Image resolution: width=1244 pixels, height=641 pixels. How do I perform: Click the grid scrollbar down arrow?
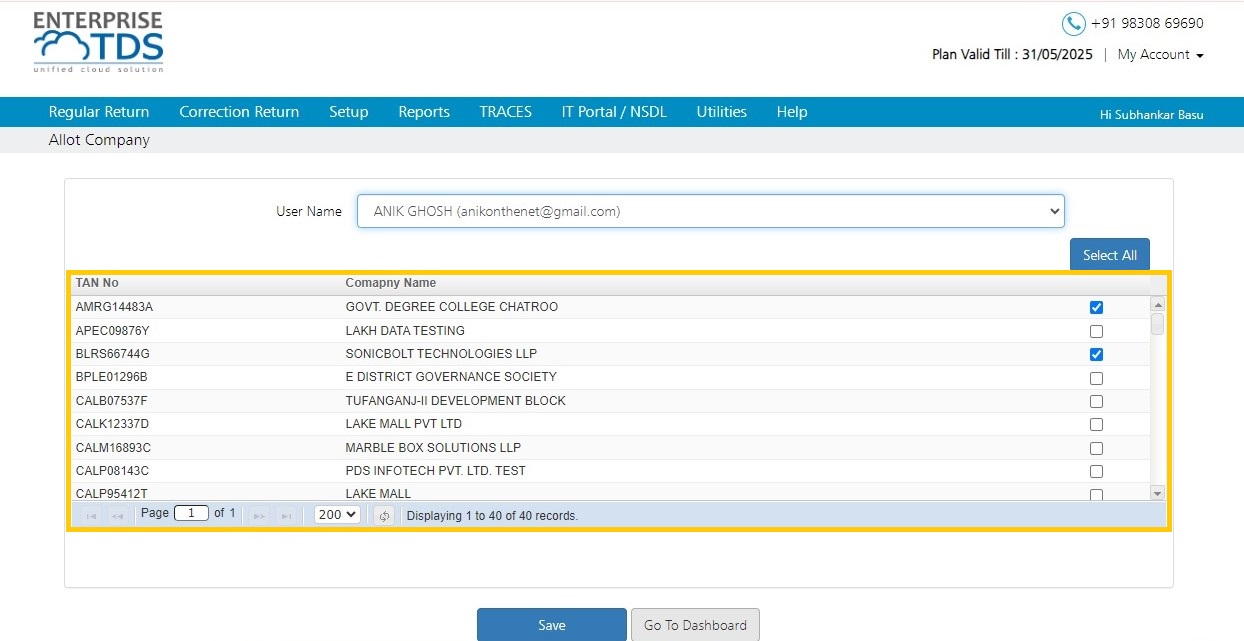[x=1157, y=493]
